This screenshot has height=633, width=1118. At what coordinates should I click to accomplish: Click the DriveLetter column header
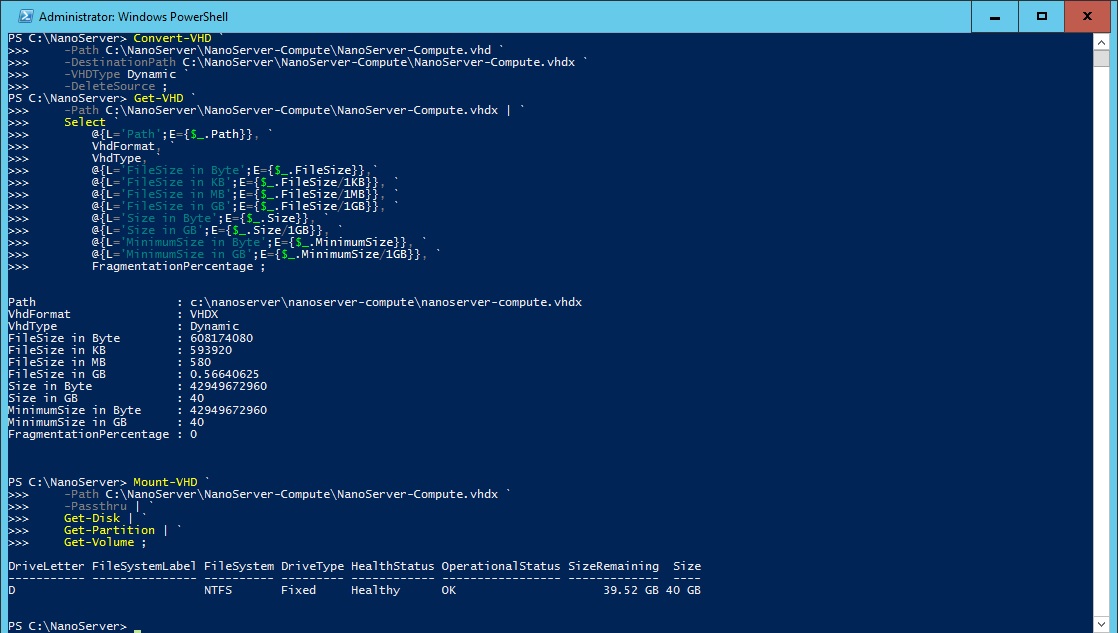pos(46,566)
